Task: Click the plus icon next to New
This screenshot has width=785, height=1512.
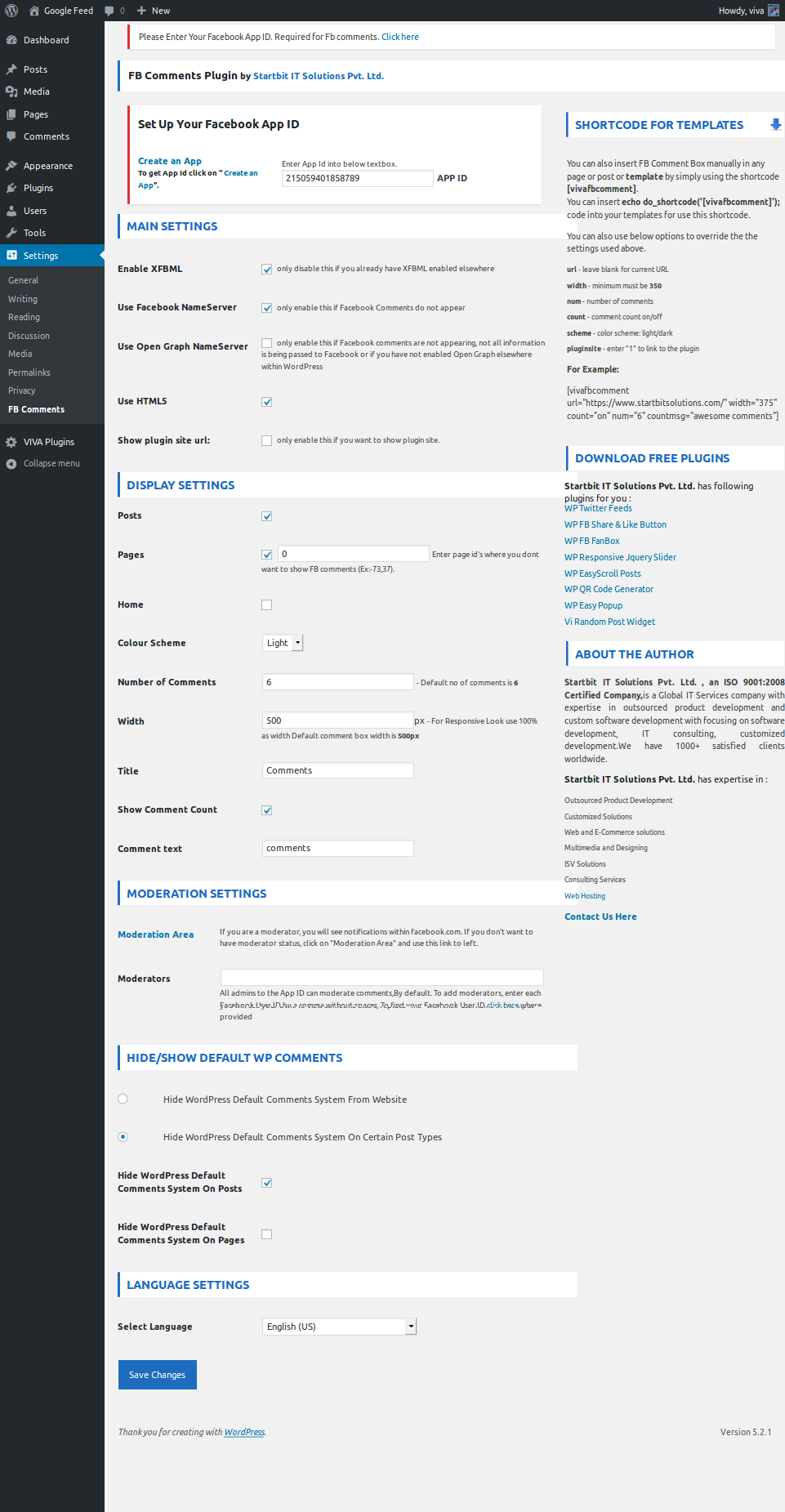Action: click(141, 11)
